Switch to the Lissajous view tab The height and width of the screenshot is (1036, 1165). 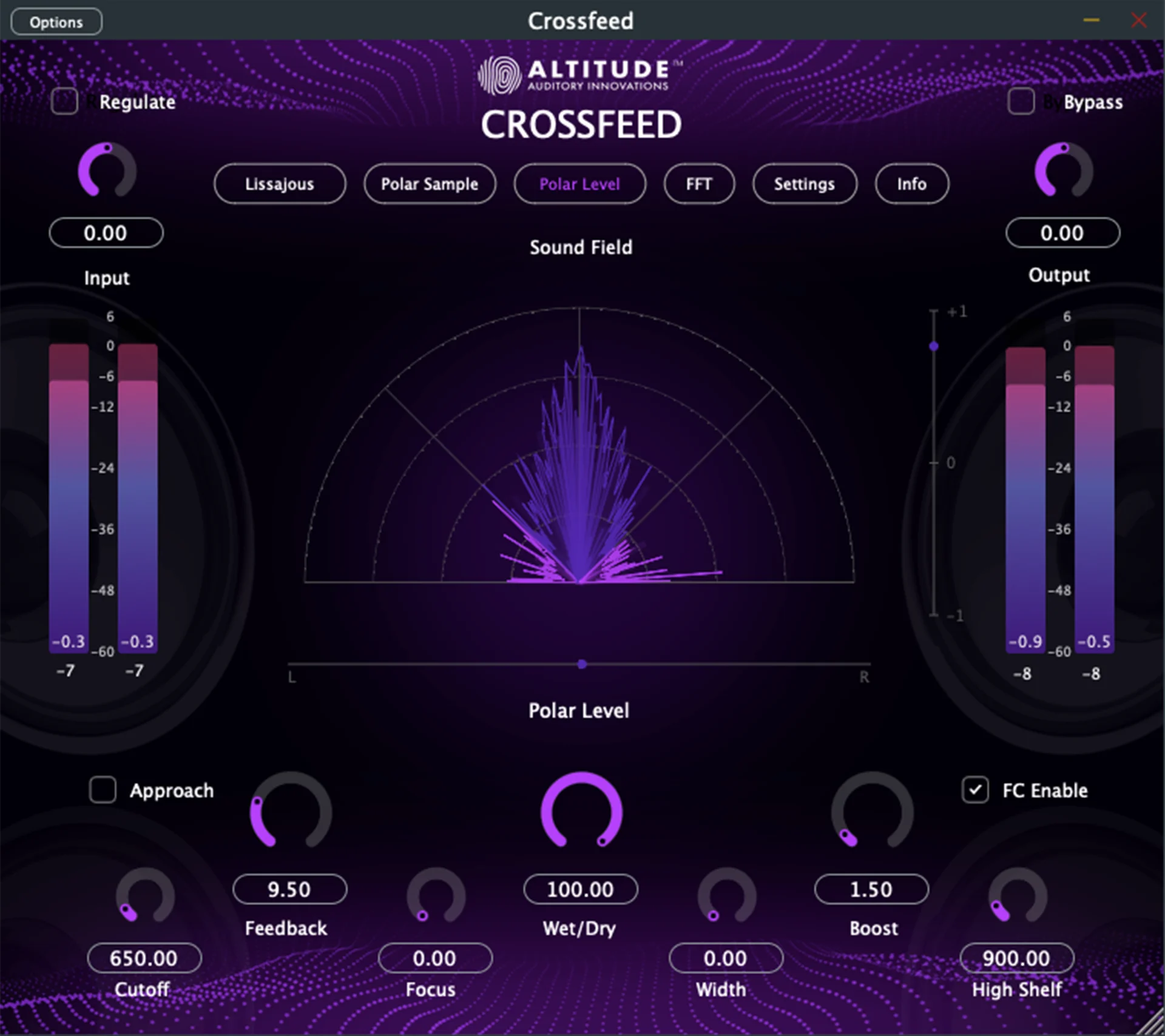(x=280, y=184)
